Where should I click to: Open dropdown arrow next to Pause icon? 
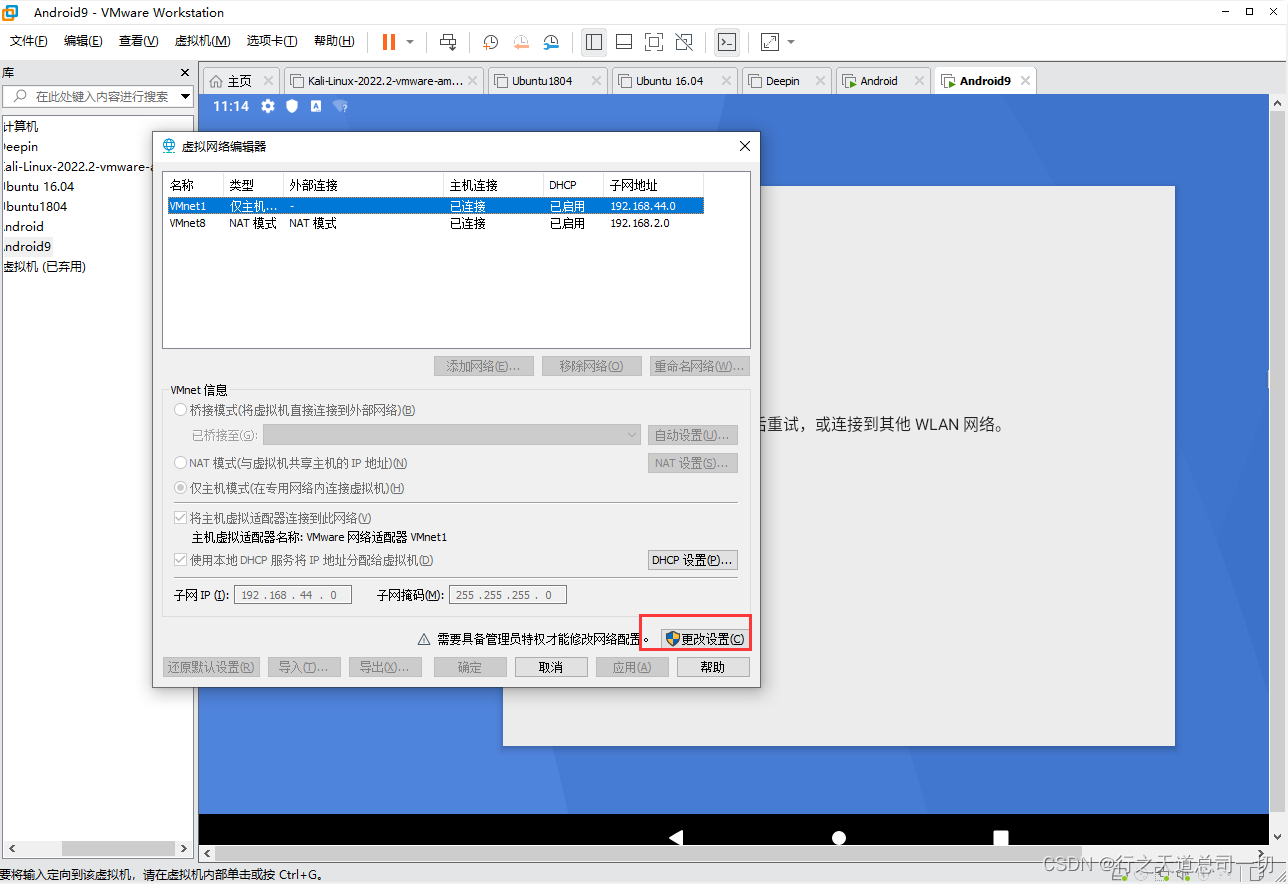[x=410, y=42]
